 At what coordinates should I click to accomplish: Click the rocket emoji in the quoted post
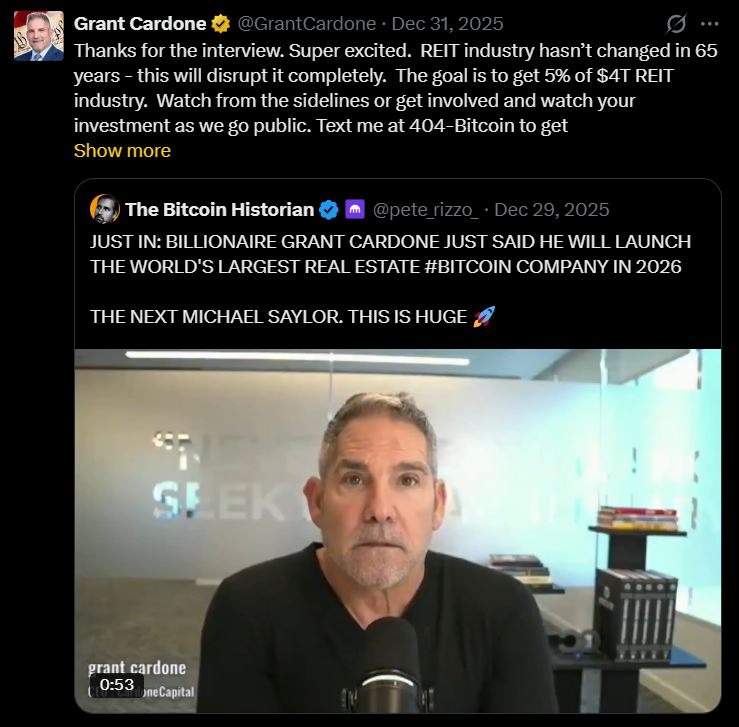pos(484,316)
